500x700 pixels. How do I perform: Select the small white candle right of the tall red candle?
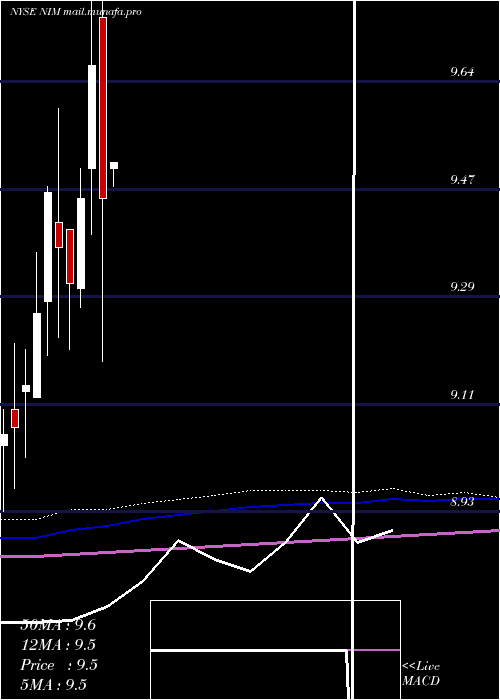[114, 166]
